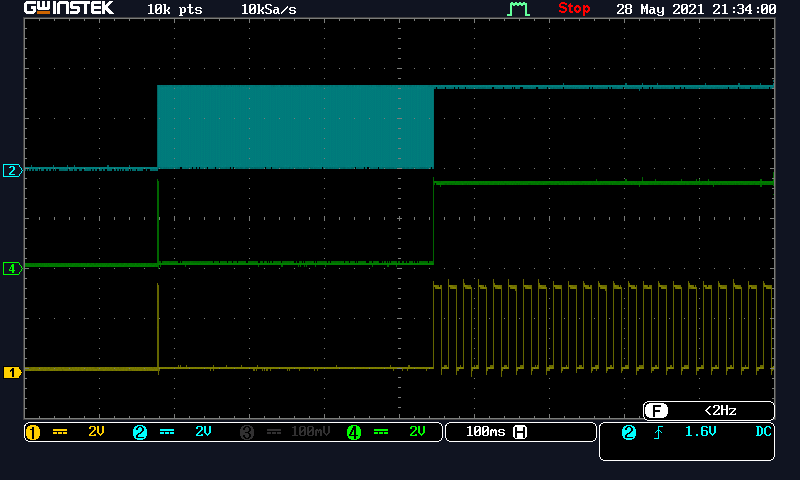The height and width of the screenshot is (480, 800).
Task: Click the channel 3 coupling symbol
Action: [274, 432]
